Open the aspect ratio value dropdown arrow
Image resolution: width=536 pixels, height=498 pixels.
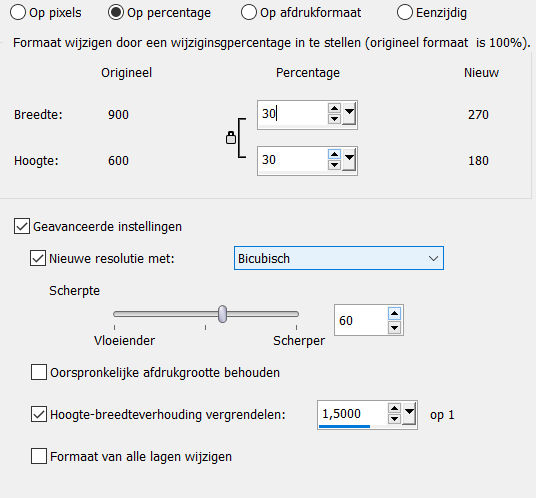pyautogui.click(x=409, y=414)
